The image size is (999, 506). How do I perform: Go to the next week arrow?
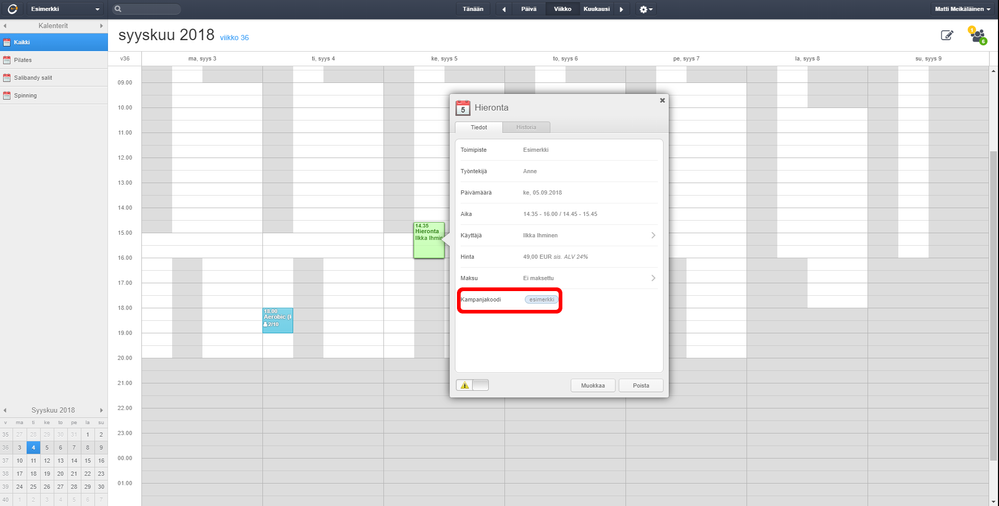621,9
